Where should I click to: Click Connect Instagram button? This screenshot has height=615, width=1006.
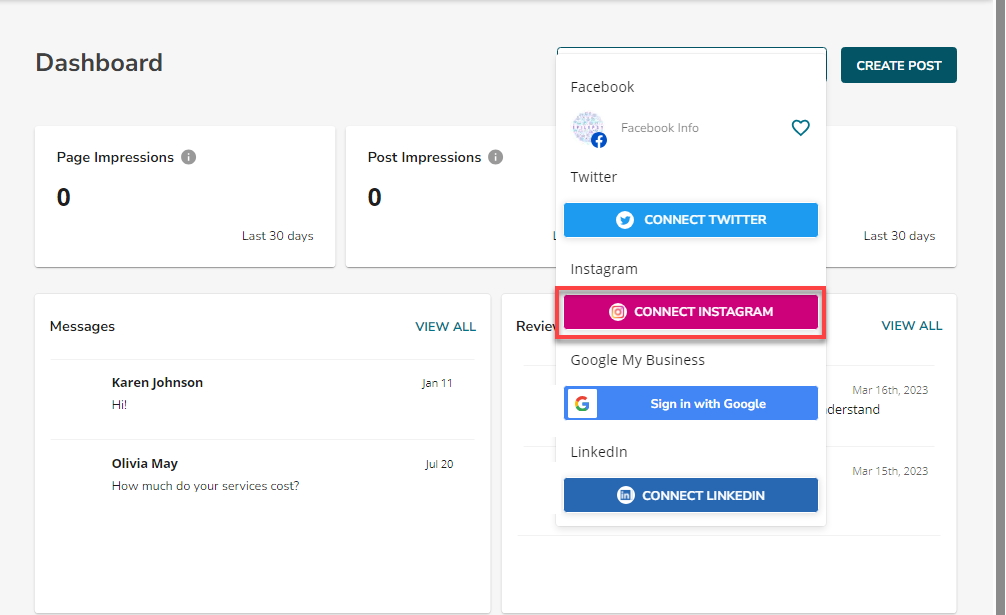691,312
